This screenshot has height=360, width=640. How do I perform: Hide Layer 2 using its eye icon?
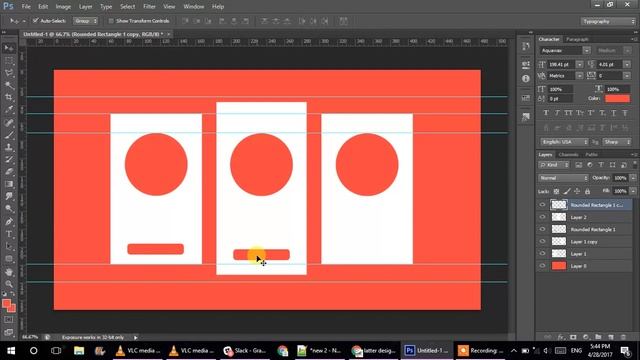542,217
